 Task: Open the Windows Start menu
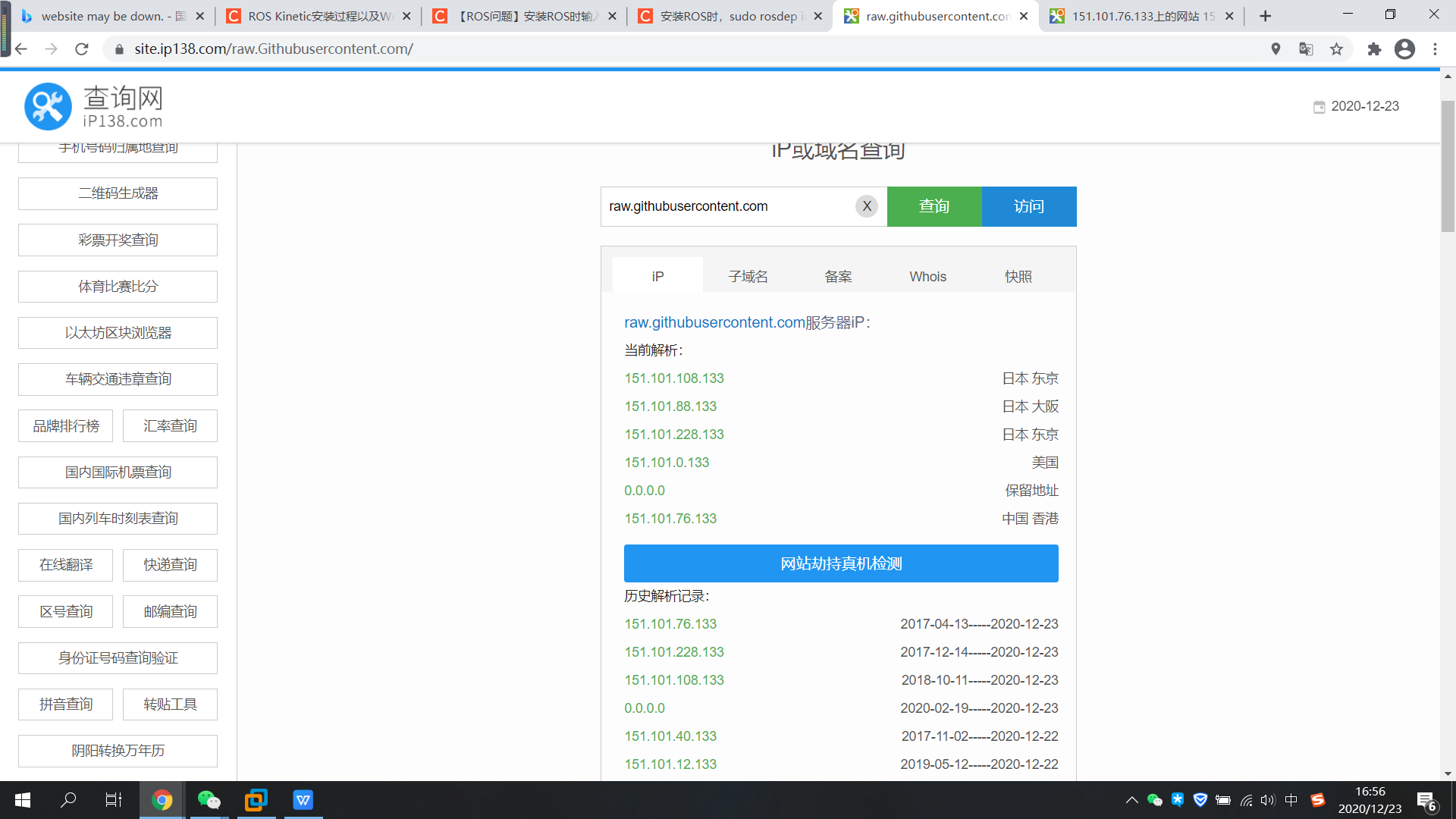23,800
